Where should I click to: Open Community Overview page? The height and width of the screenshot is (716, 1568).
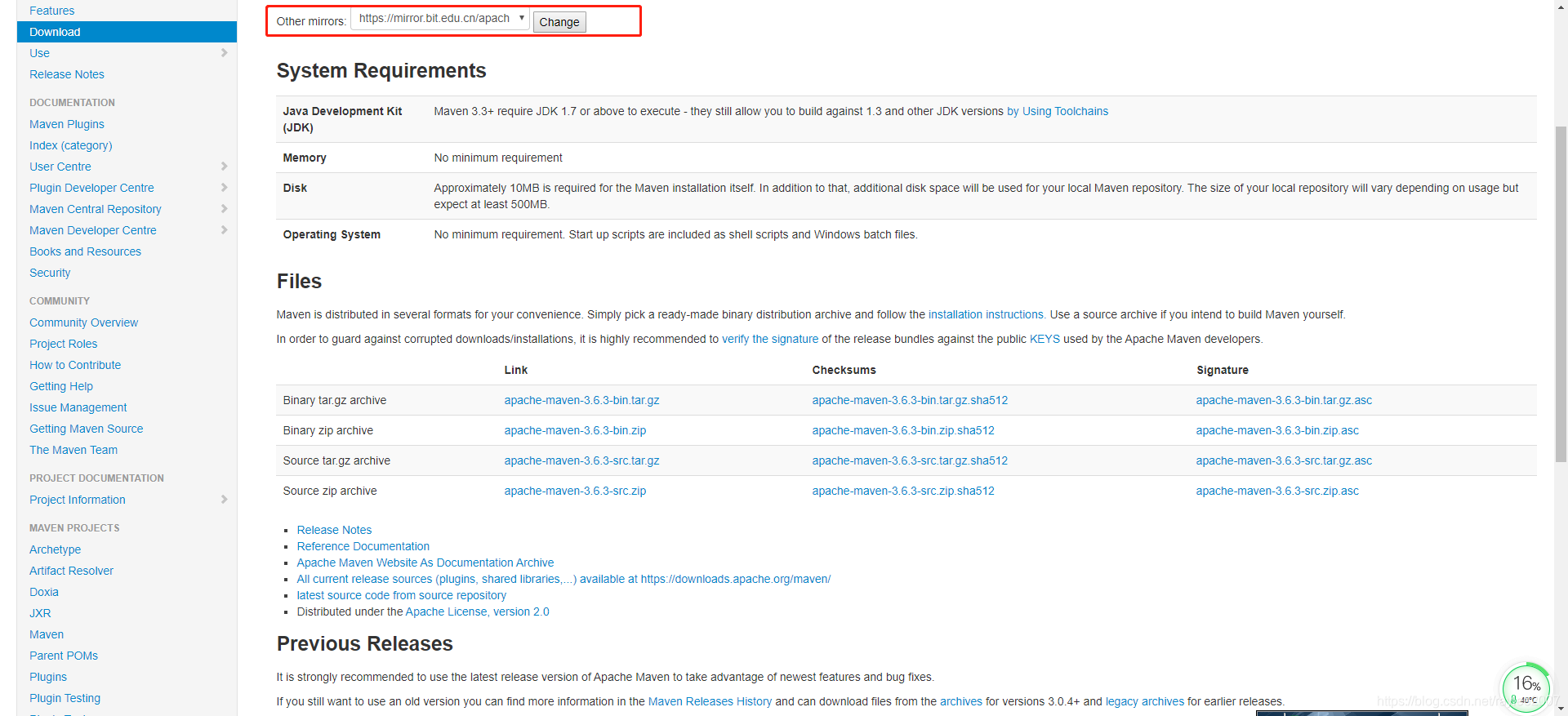(83, 322)
